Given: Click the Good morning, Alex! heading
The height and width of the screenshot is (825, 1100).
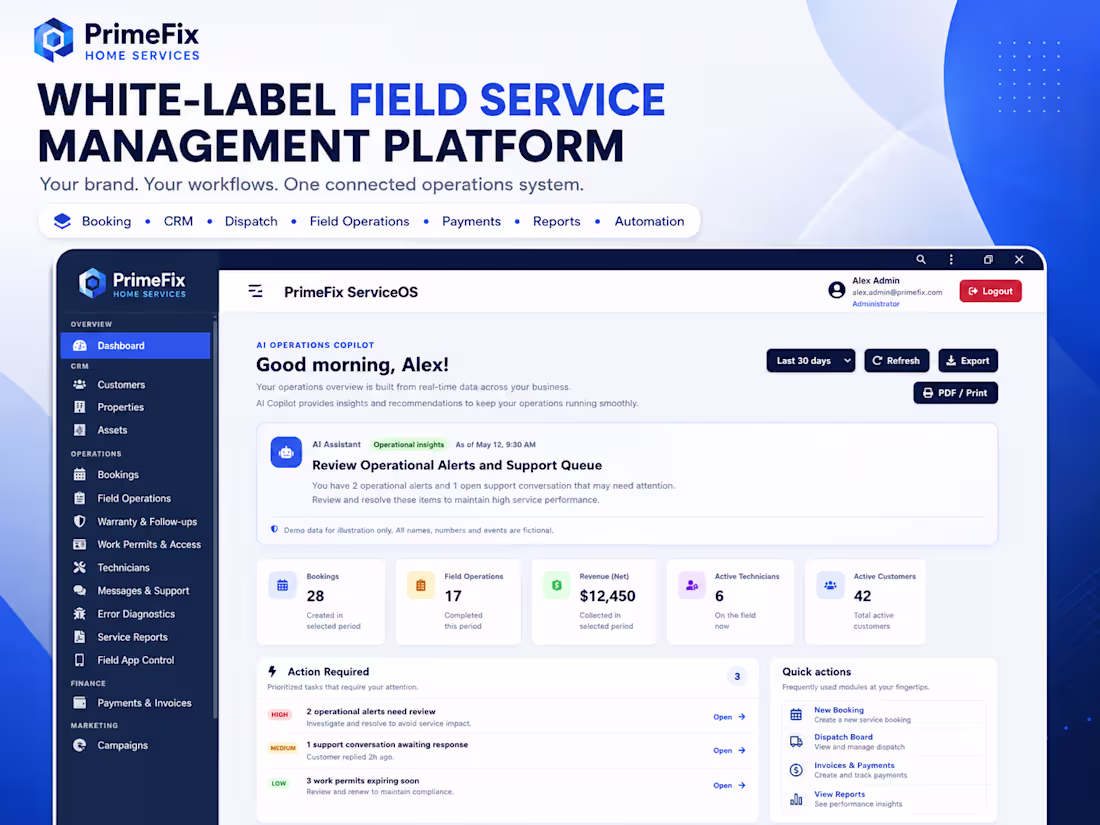Looking at the screenshot, I should click(x=352, y=365).
